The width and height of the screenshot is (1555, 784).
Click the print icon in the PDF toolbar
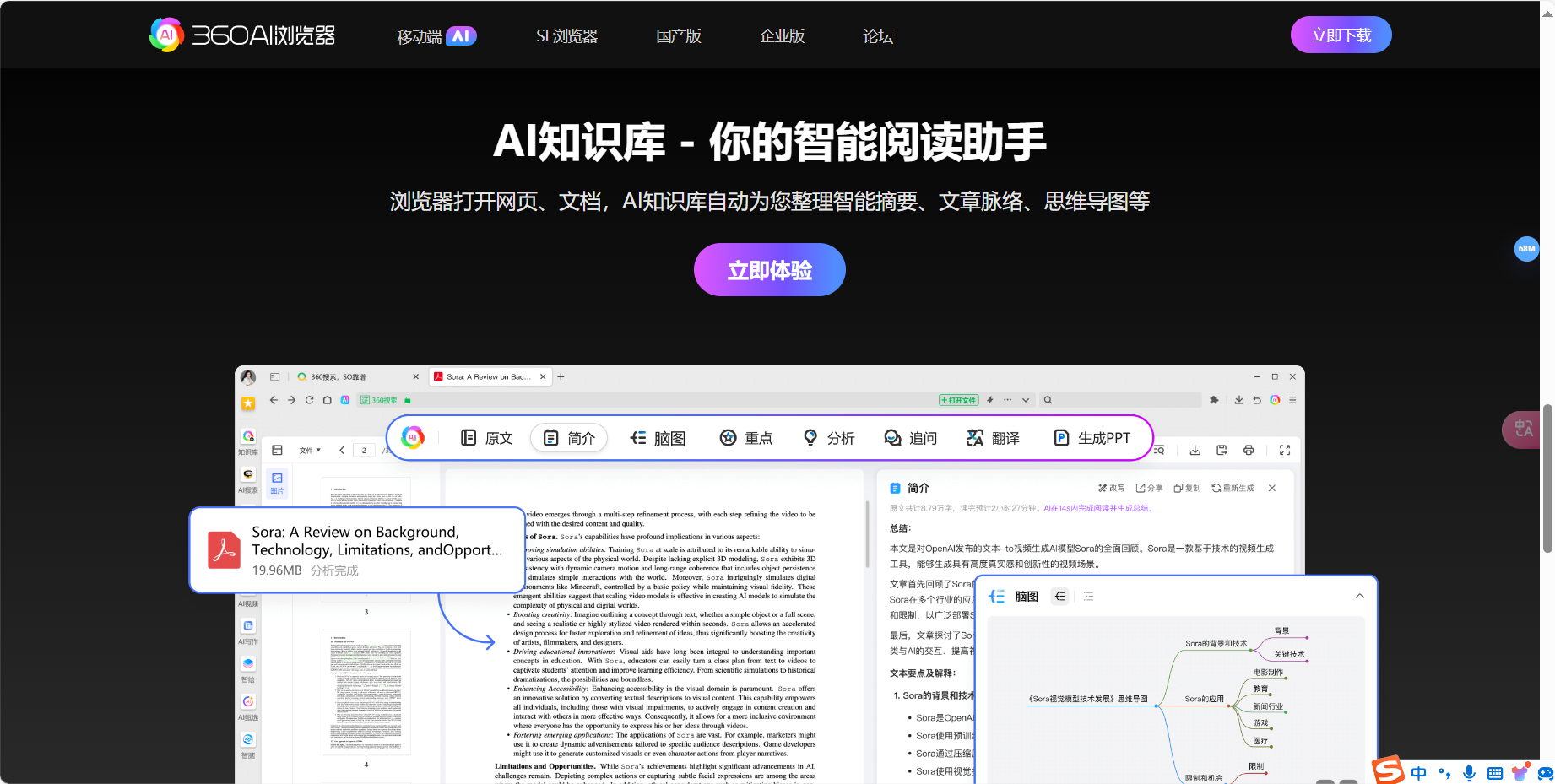pyautogui.click(x=1249, y=450)
